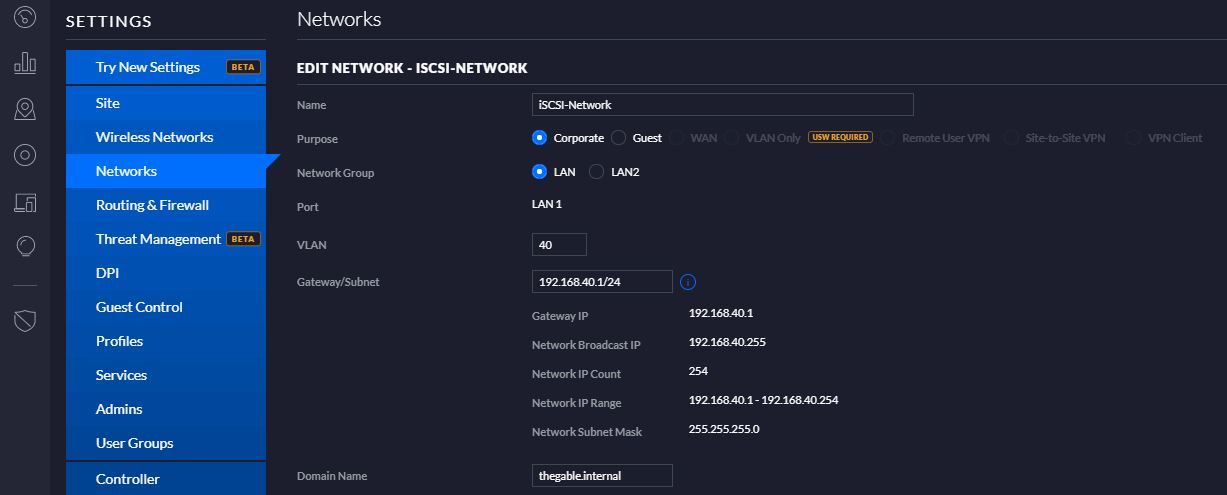Screen dimensions: 1227x495
Task: Open the Site settings menu item
Action: point(166,103)
